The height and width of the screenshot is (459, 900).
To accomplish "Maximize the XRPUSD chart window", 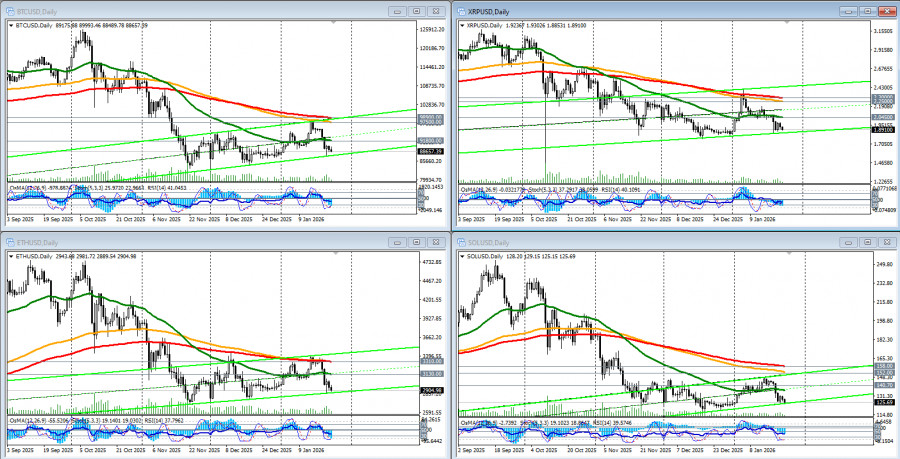I will point(868,11).
